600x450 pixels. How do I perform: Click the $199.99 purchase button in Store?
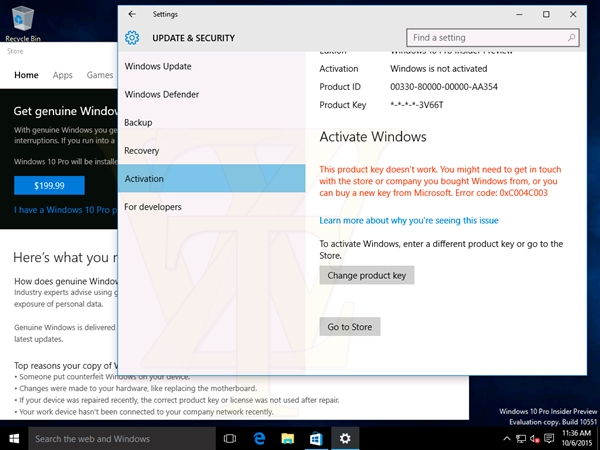[x=49, y=185]
